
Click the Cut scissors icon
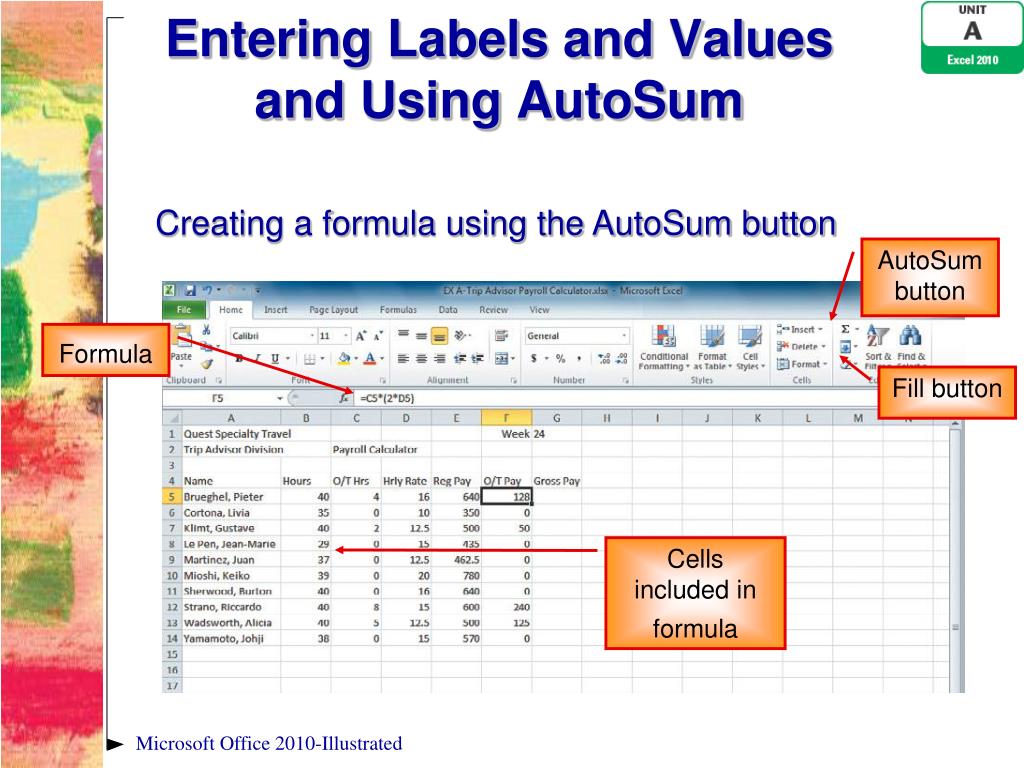click(x=206, y=330)
